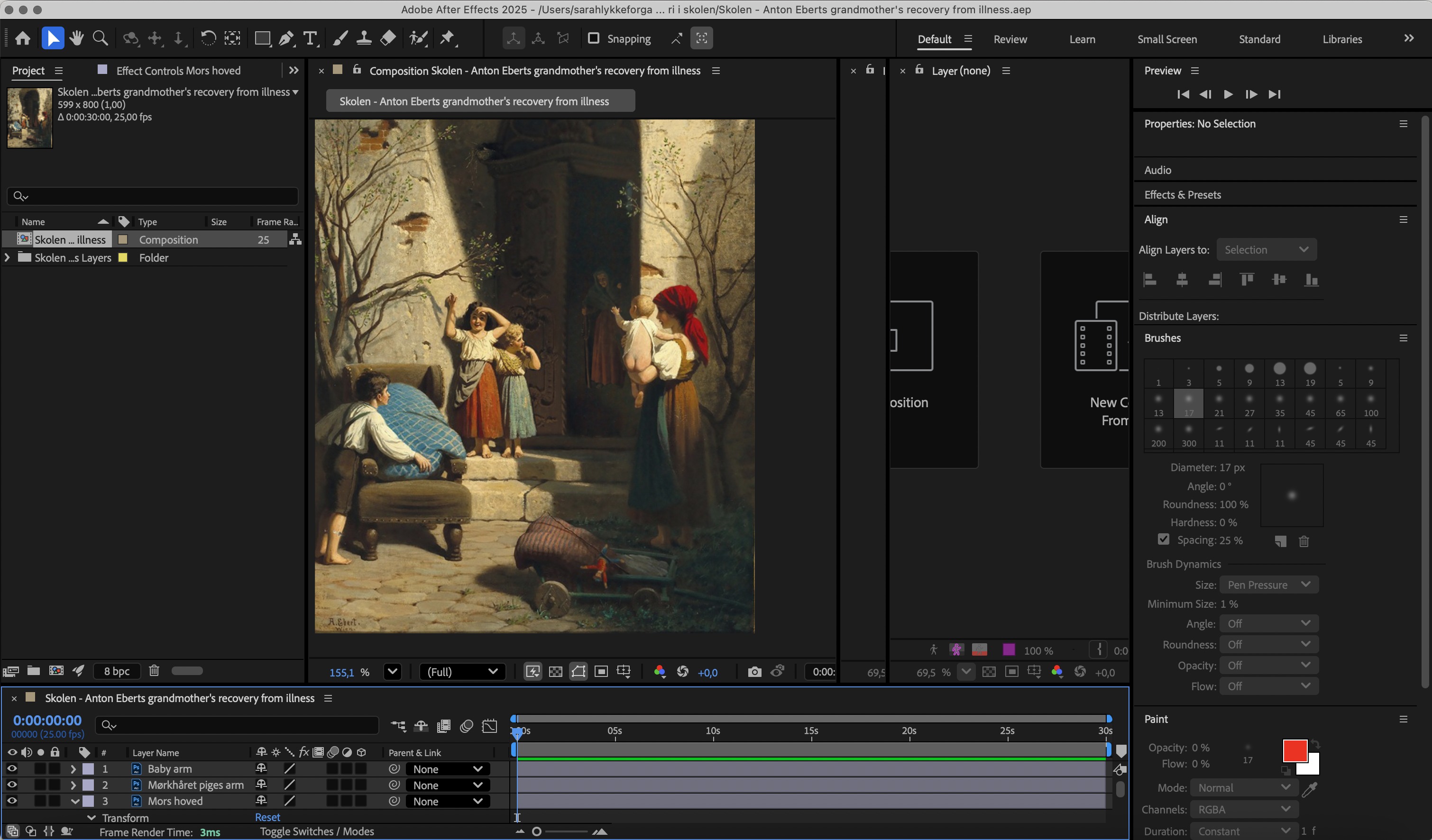The width and height of the screenshot is (1432, 840).
Task: Switch to the Review workspace
Action: (1010, 39)
